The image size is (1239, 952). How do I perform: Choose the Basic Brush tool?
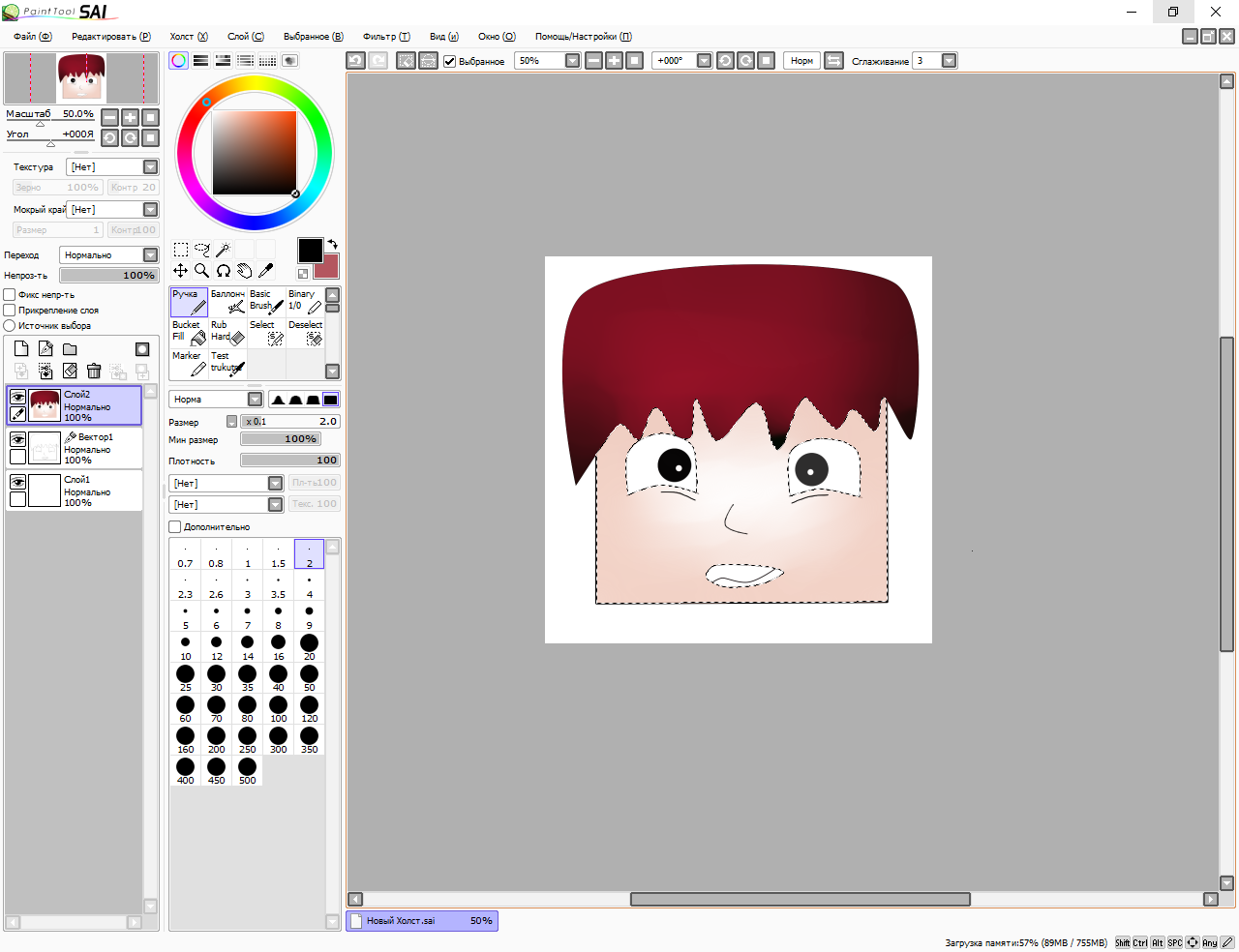click(x=267, y=302)
